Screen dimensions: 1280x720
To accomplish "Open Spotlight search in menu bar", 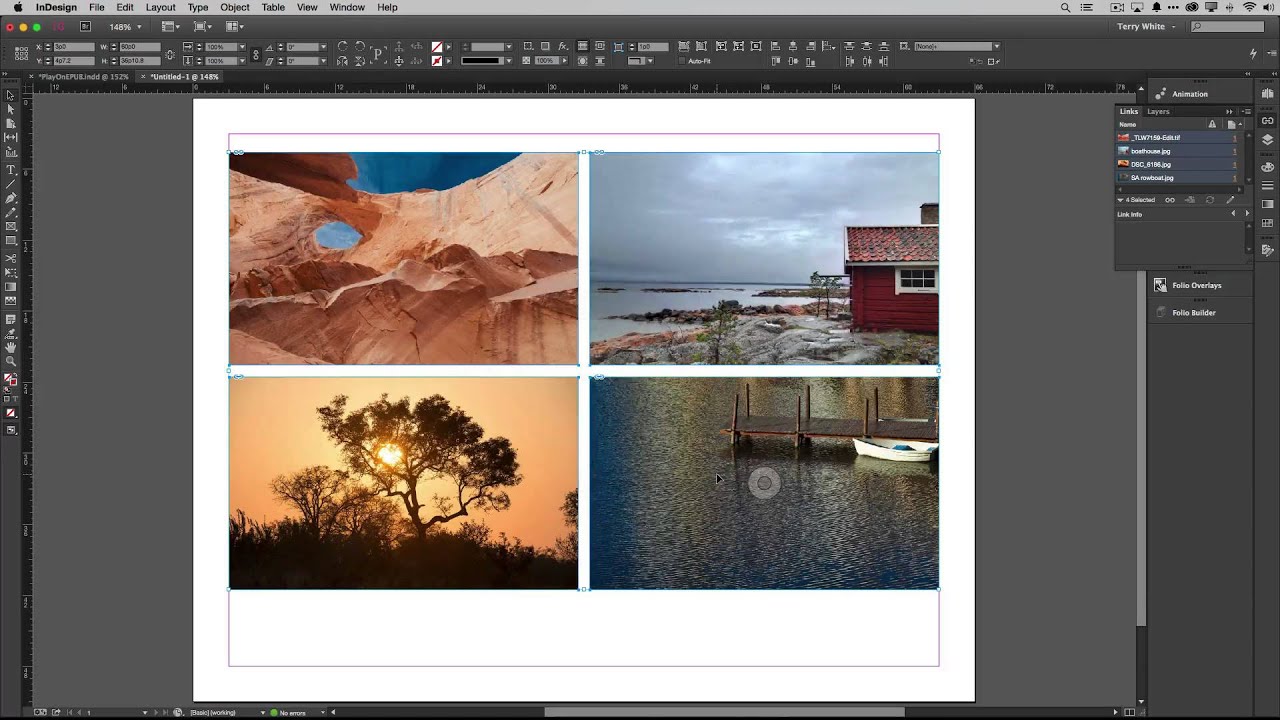I will [x=1065, y=7].
